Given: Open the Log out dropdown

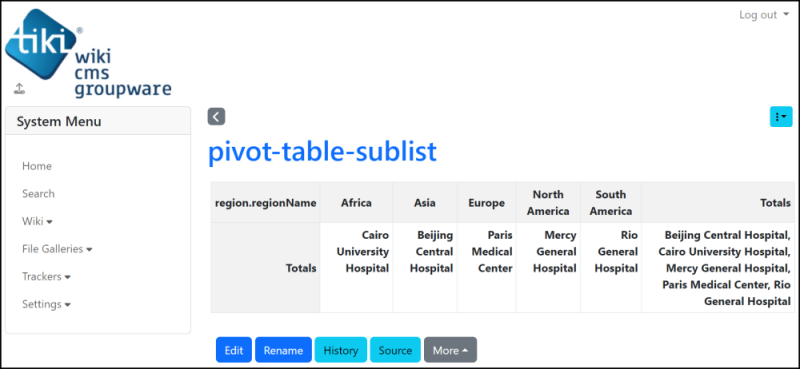Looking at the screenshot, I should 764,15.
